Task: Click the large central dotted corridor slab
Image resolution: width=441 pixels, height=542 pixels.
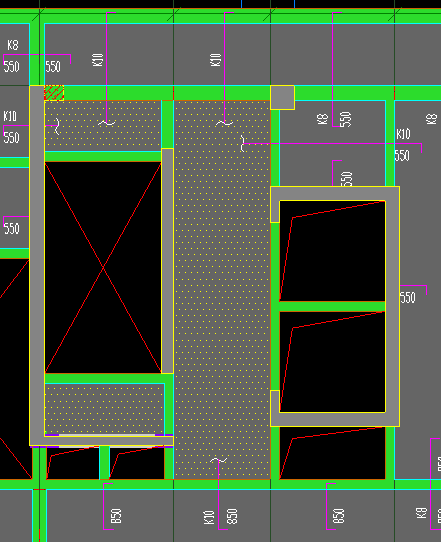Action: coord(222,289)
